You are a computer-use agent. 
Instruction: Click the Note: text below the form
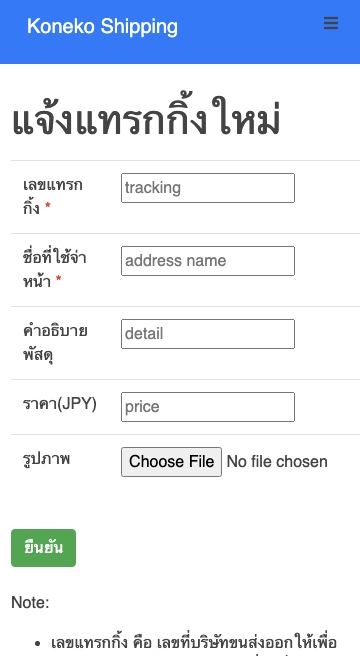click(30, 602)
